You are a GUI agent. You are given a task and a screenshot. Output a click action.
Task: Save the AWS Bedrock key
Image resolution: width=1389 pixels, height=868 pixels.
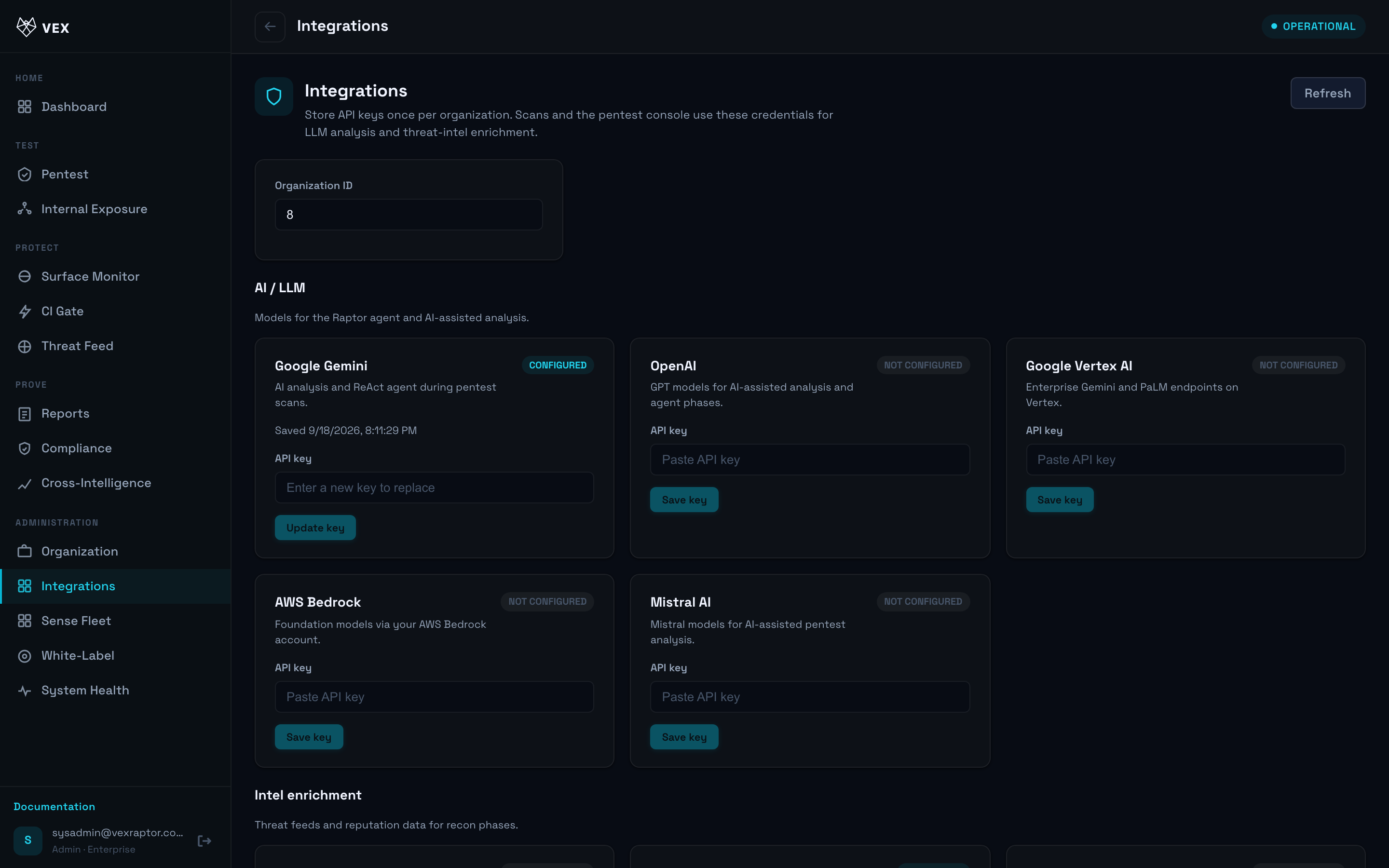point(309,737)
